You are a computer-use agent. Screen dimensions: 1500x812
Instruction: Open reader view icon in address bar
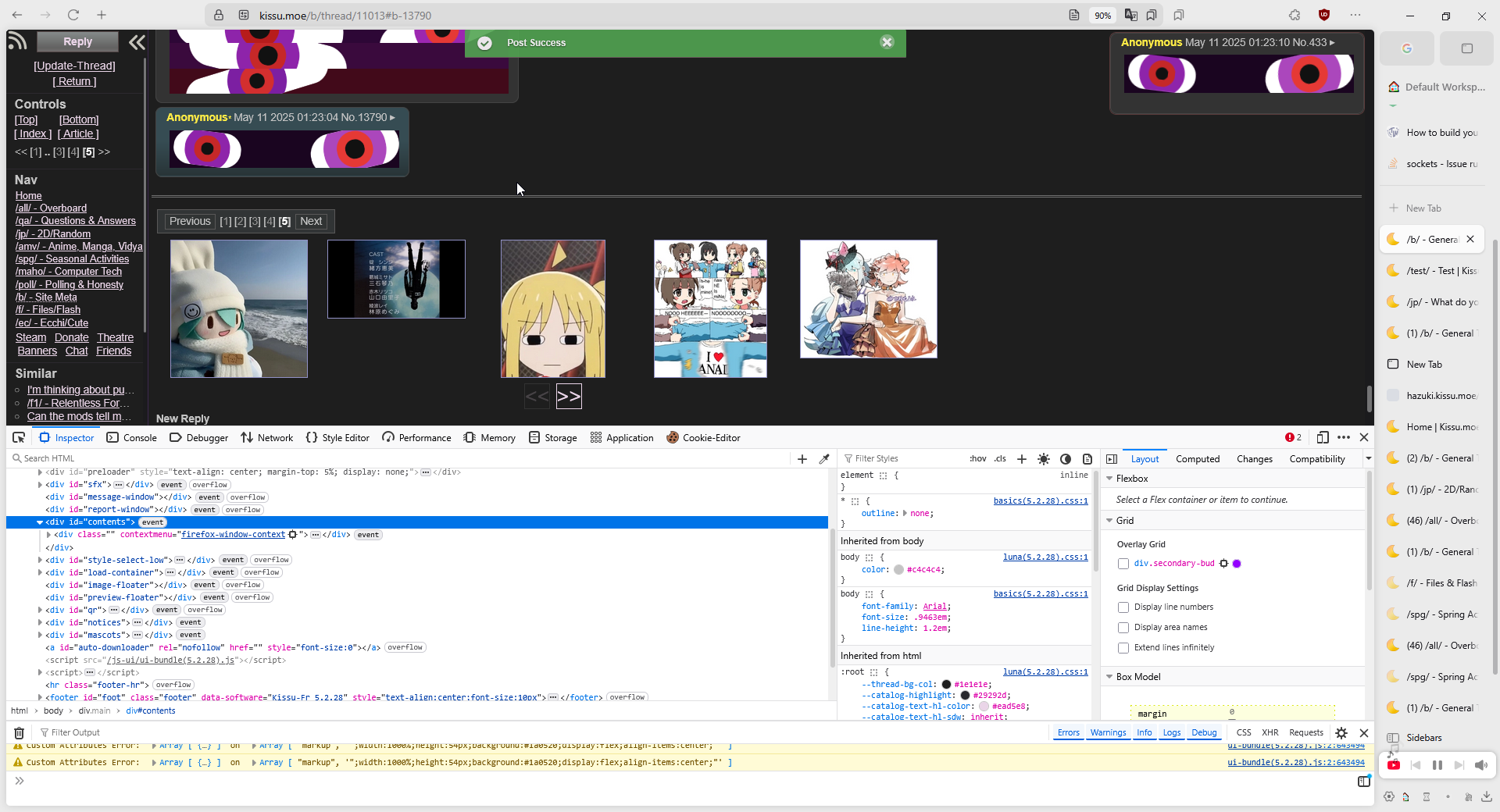click(x=1074, y=15)
